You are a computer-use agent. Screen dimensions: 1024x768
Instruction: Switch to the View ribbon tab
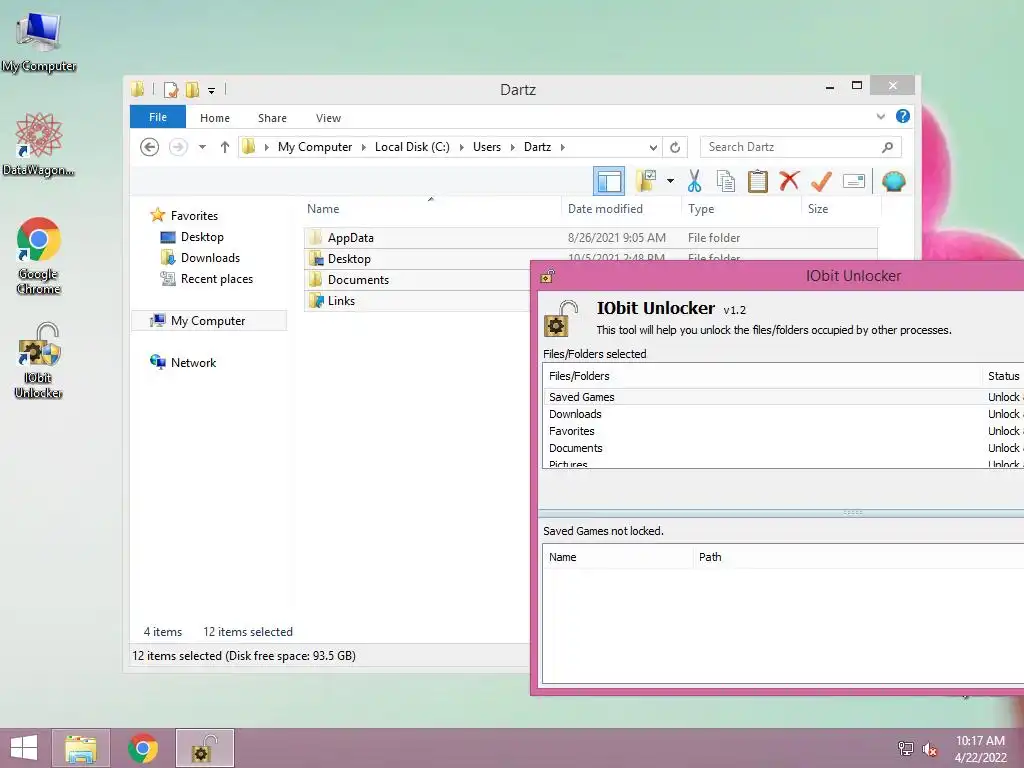tap(328, 118)
